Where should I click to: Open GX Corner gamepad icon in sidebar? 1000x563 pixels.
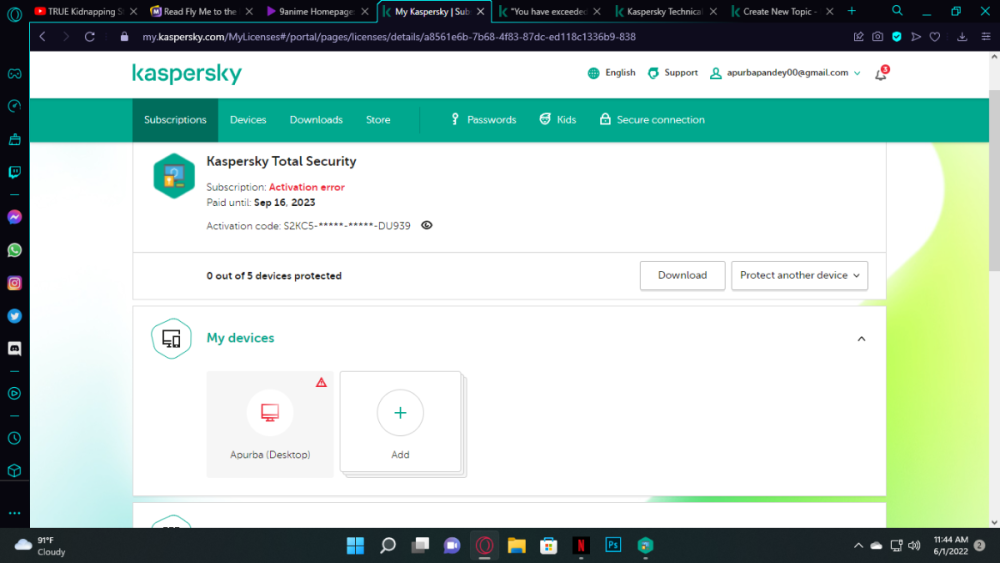pos(14,74)
